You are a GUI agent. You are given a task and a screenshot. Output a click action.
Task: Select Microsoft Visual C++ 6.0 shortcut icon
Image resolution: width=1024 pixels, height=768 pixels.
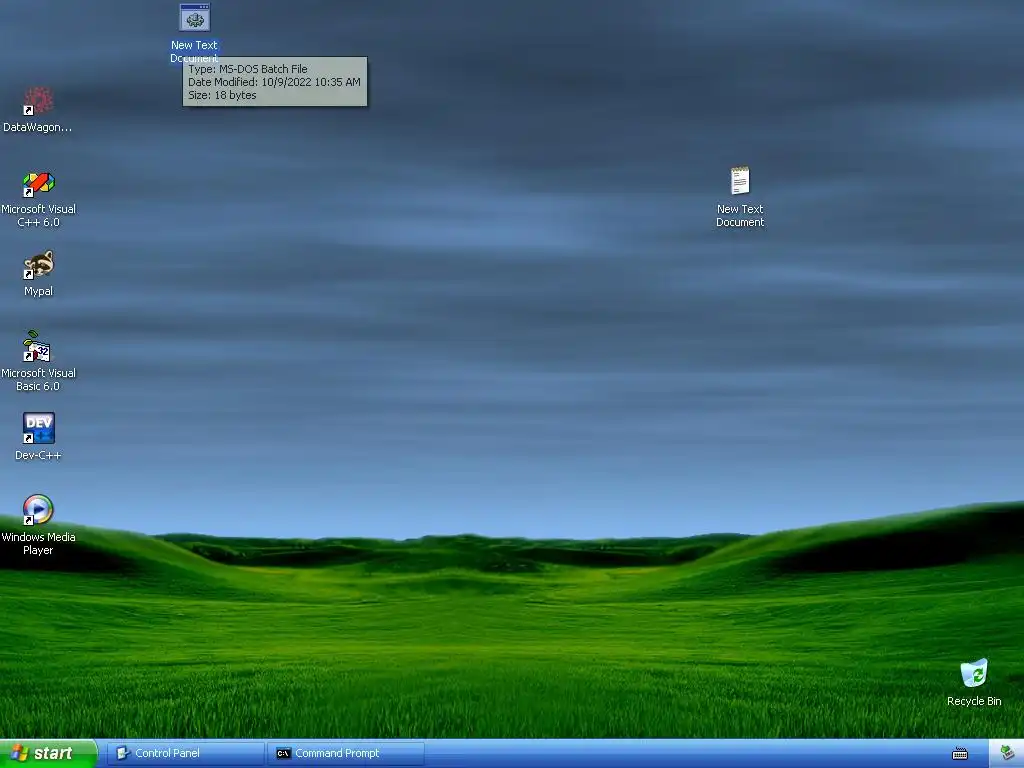coord(39,184)
